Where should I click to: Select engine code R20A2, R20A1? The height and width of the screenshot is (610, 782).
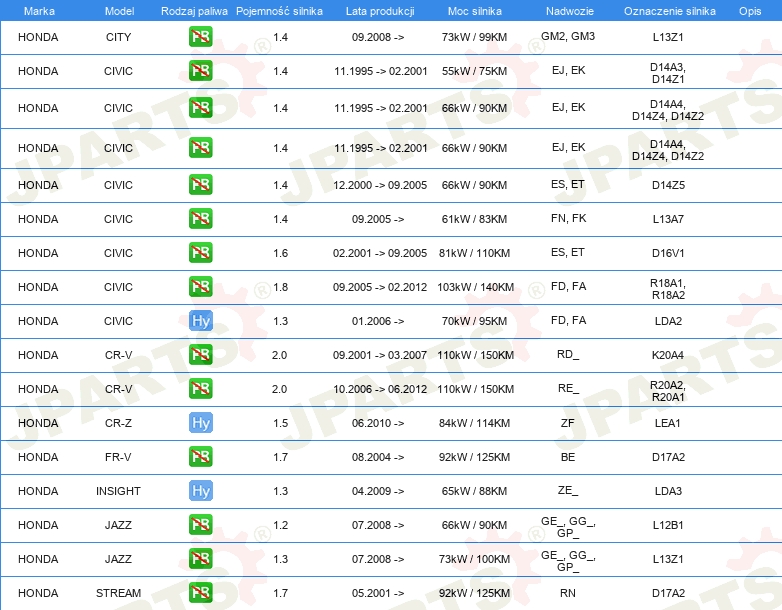668,391
